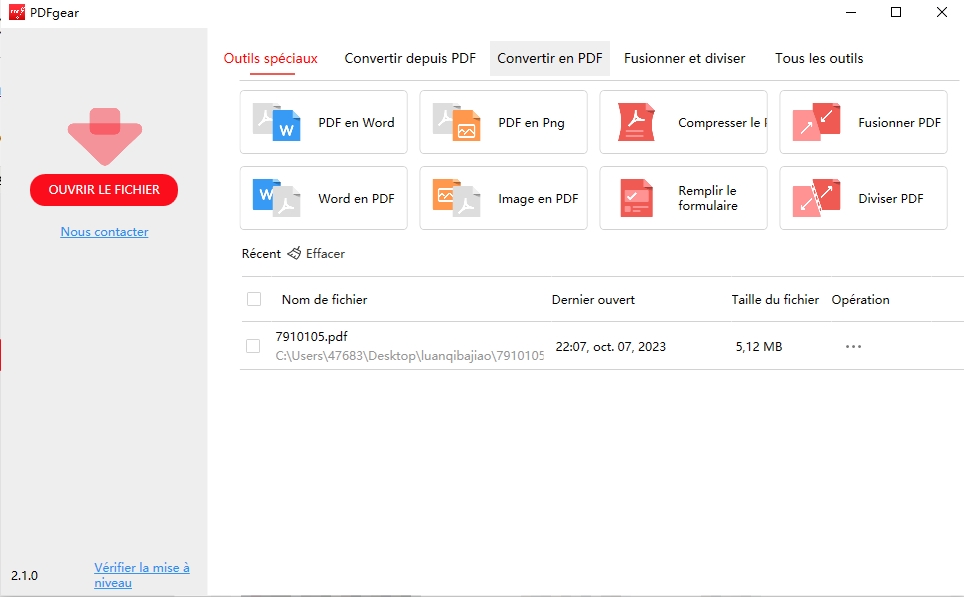Viewport: 964px width, 597px height.
Task: Open the PDF en Word converter
Action: pyautogui.click(x=322, y=122)
